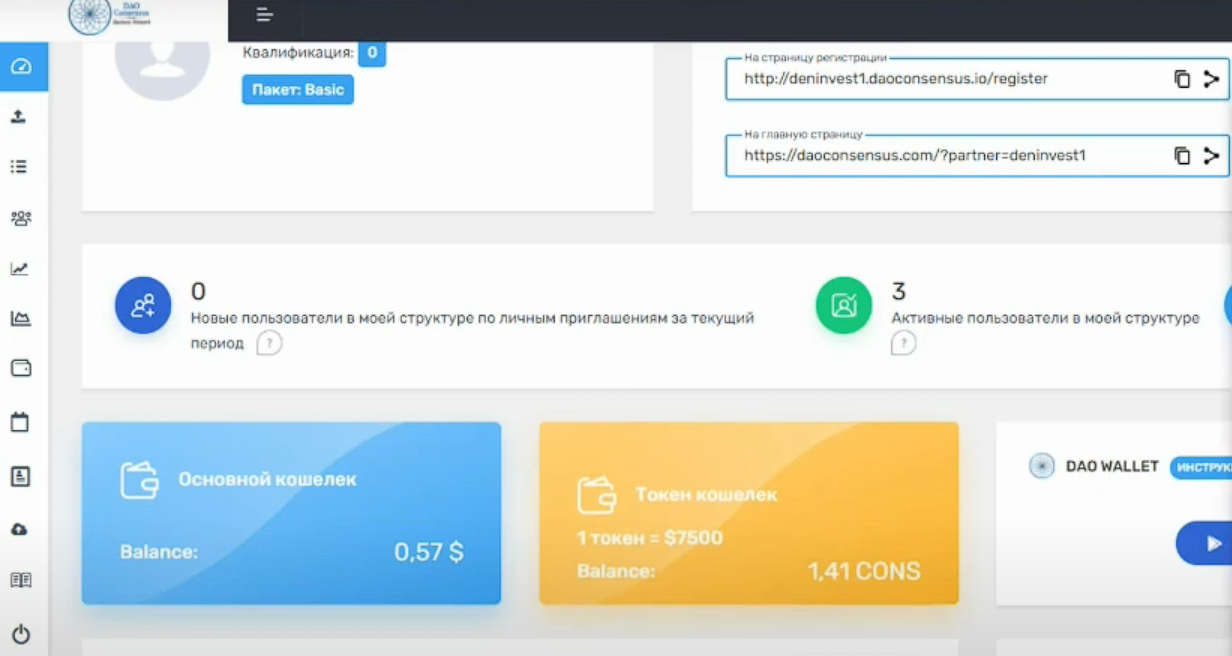The width and height of the screenshot is (1232, 656).
Task: Click the new users count 0
Action: (198, 291)
